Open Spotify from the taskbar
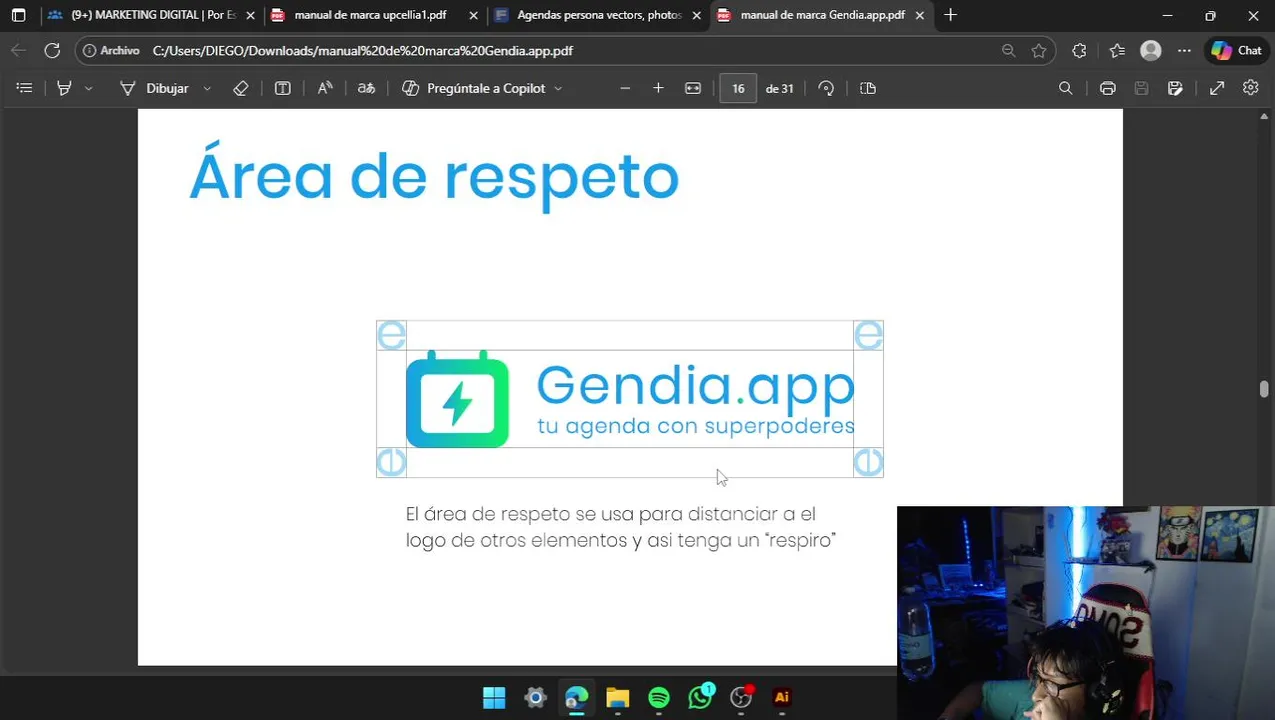Viewport: 1275px width, 720px height. pos(659,698)
